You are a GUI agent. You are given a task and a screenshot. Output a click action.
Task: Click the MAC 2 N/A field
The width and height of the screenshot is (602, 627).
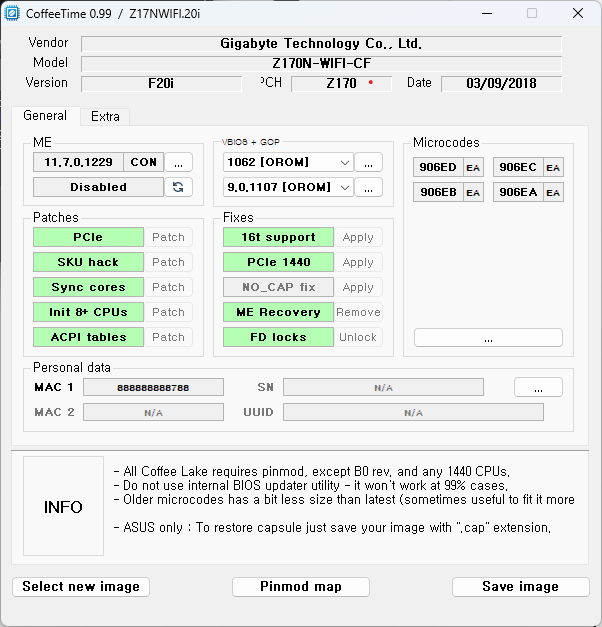click(x=153, y=412)
